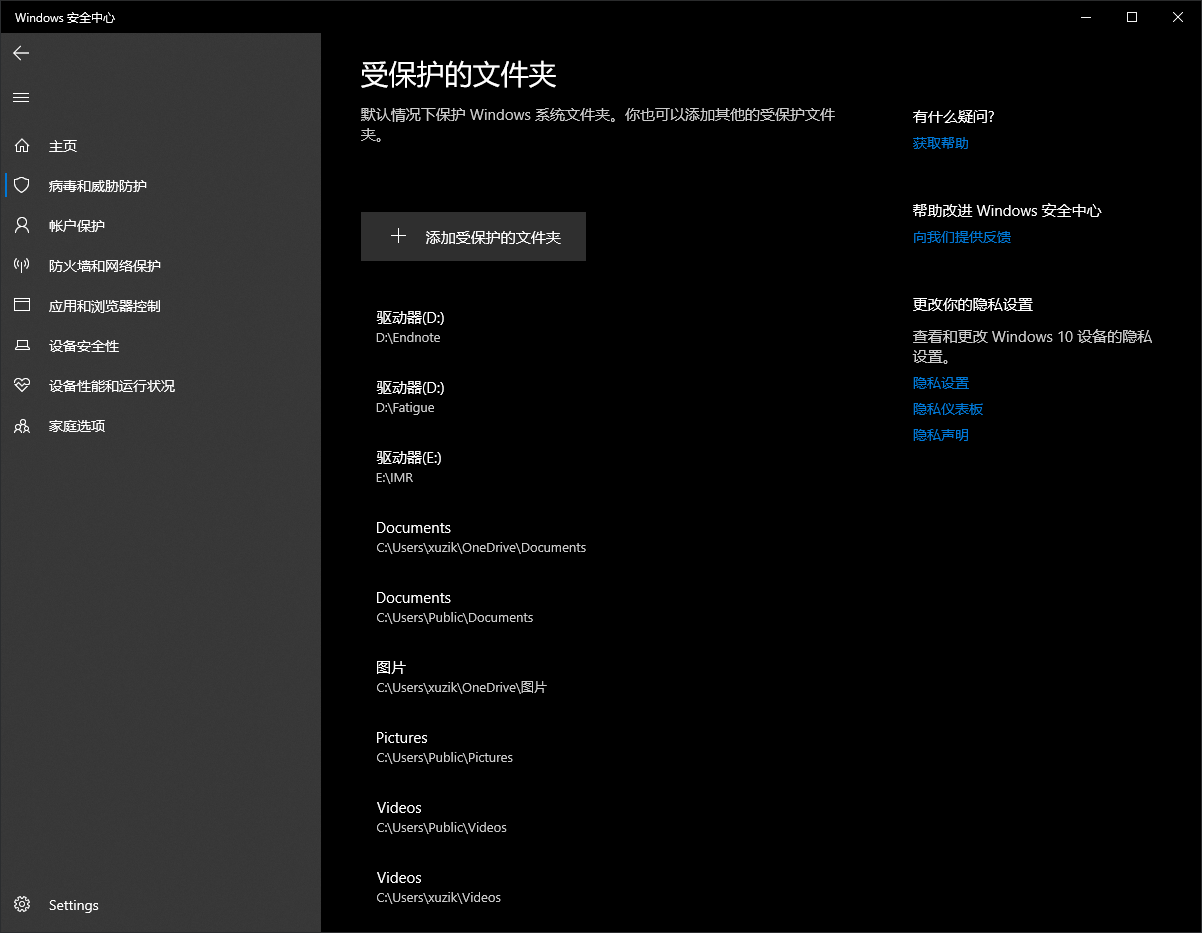Go to 帐户保护 section
The image size is (1202, 933).
click(x=160, y=226)
